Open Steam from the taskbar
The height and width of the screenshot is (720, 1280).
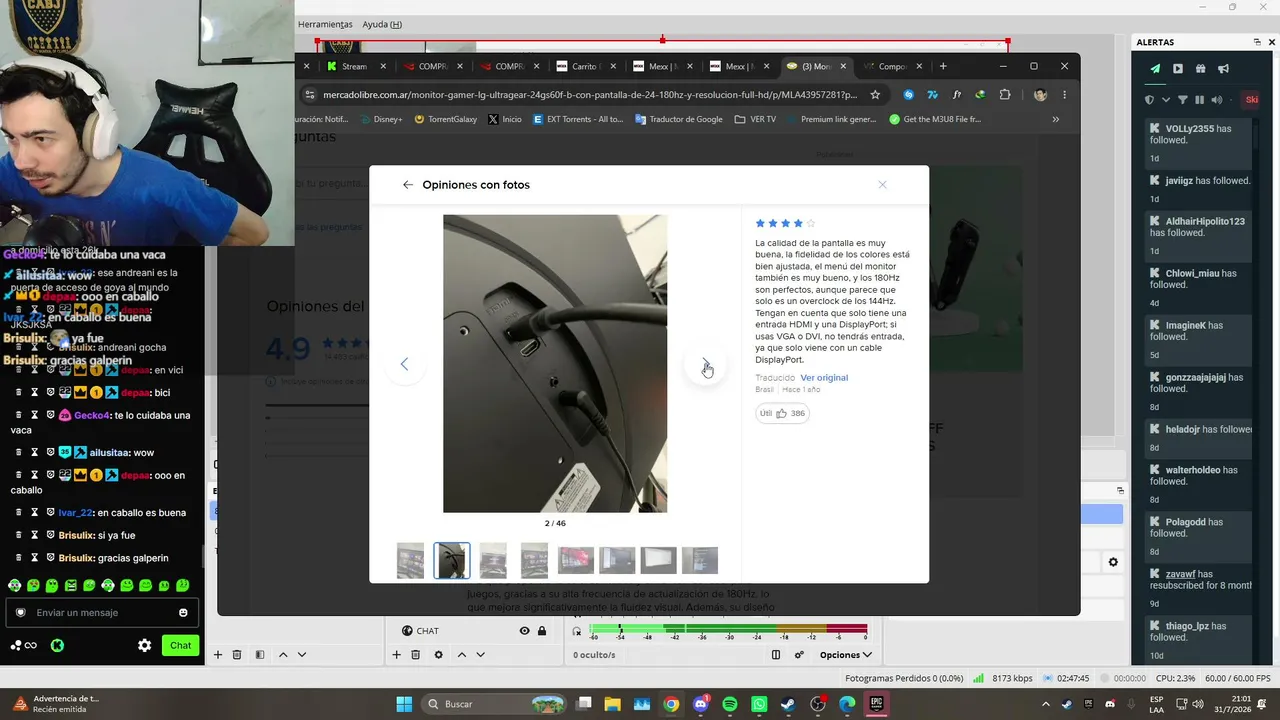click(788, 704)
